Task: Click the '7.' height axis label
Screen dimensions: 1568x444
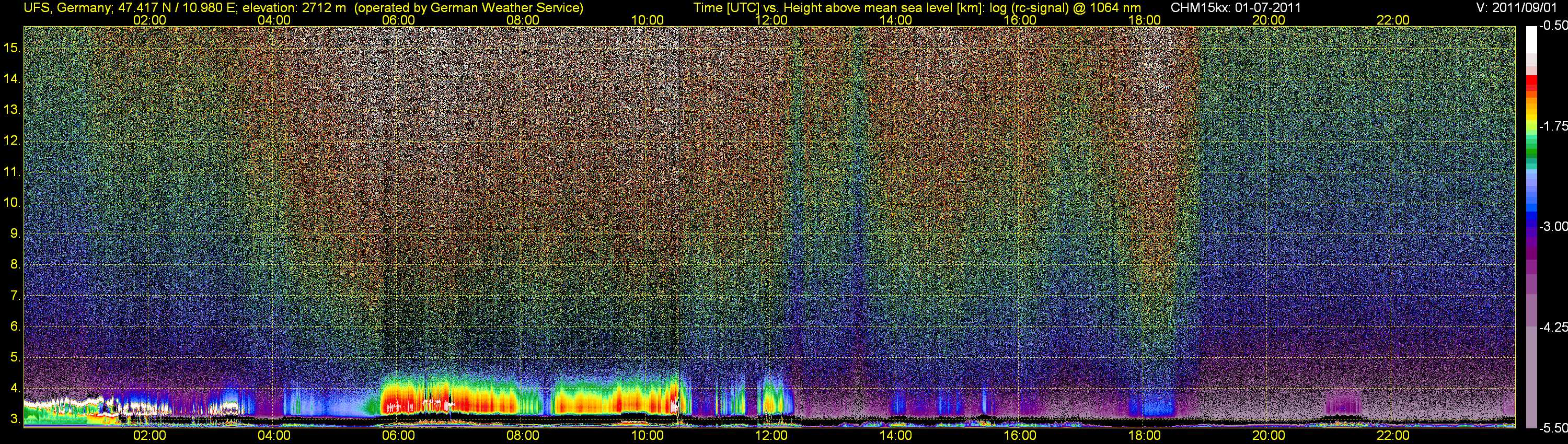Action: pyautogui.click(x=15, y=296)
